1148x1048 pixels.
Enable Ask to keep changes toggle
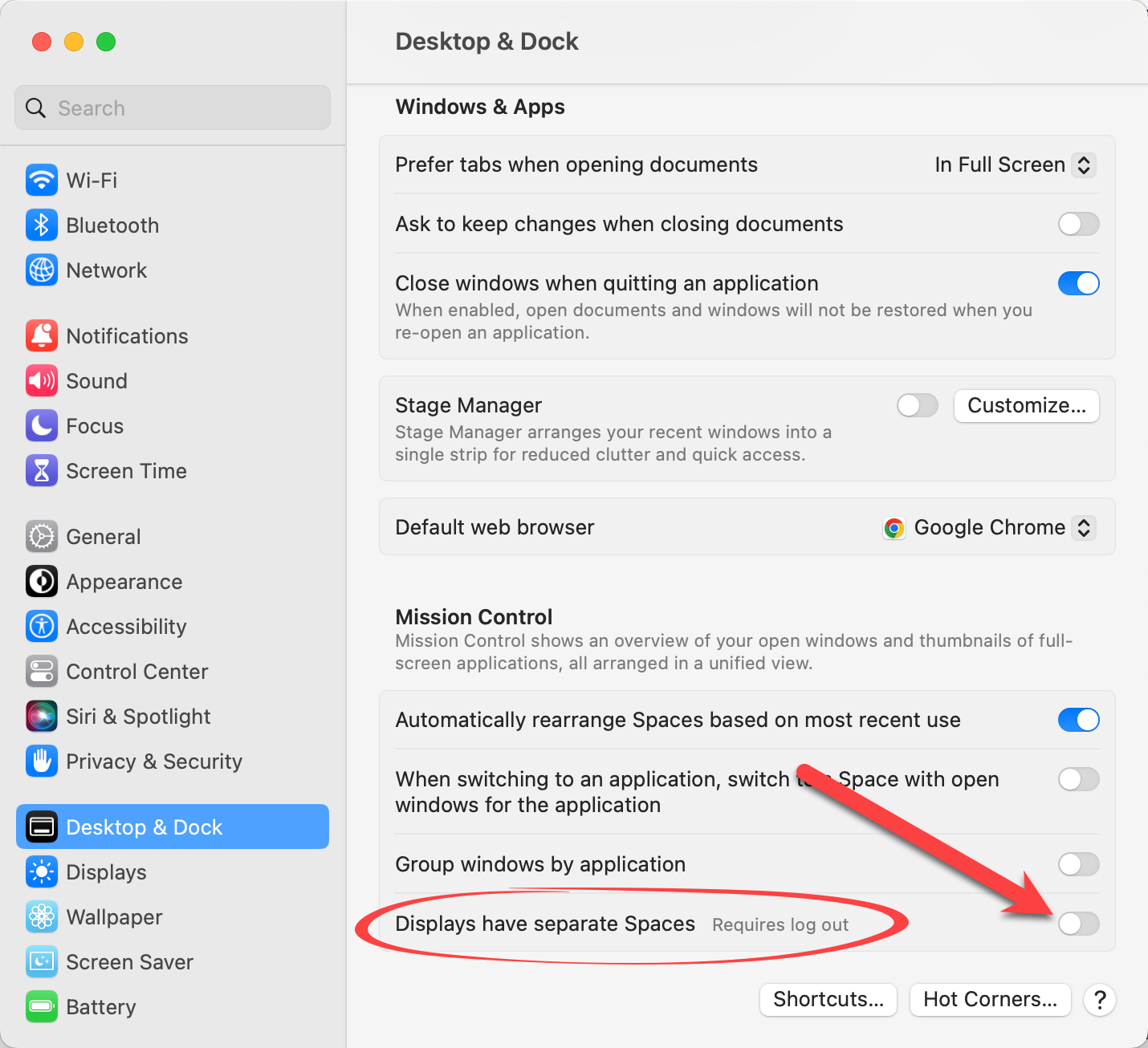click(1078, 224)
